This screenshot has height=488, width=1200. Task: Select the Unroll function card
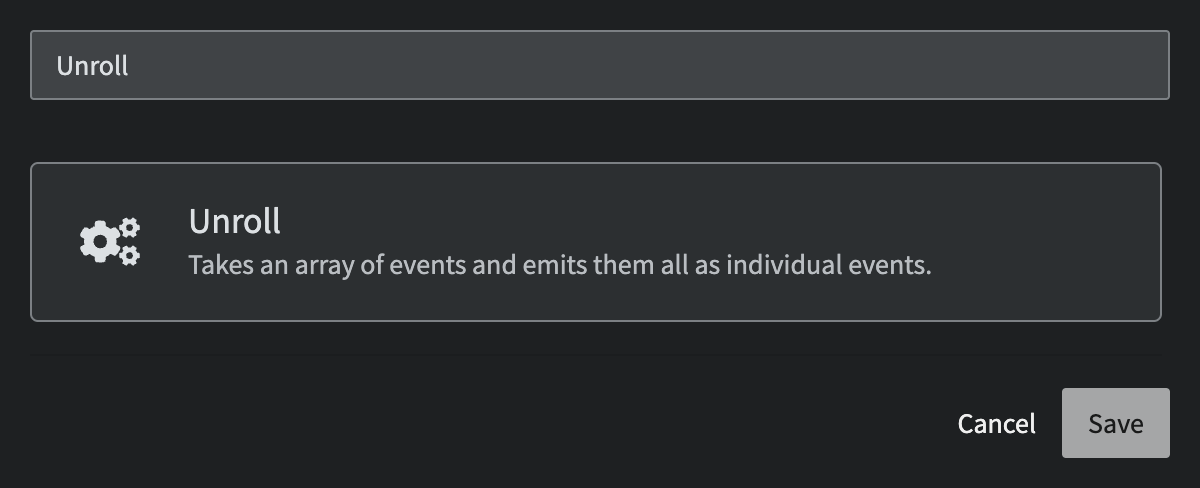tap(596, 242)
